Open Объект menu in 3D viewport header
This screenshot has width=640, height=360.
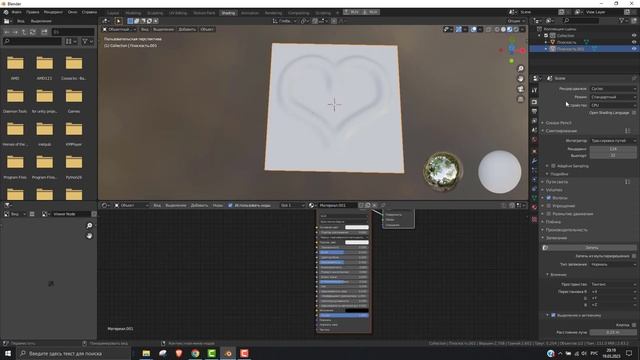point(207,29)
